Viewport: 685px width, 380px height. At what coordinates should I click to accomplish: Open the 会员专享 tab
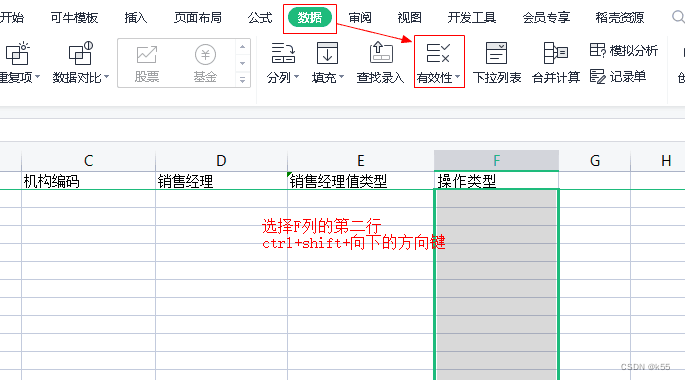point(546,18)
